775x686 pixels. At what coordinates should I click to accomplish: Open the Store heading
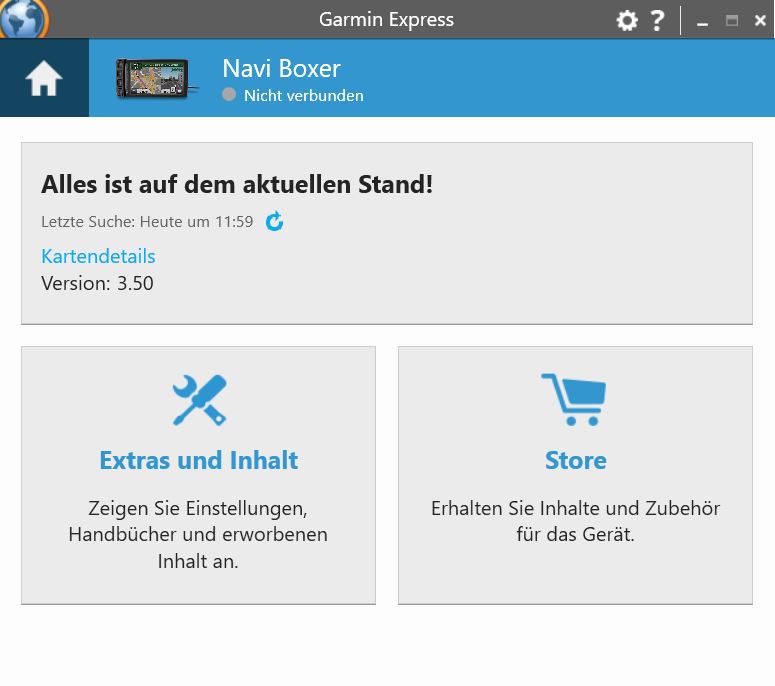tap(575, 460)
